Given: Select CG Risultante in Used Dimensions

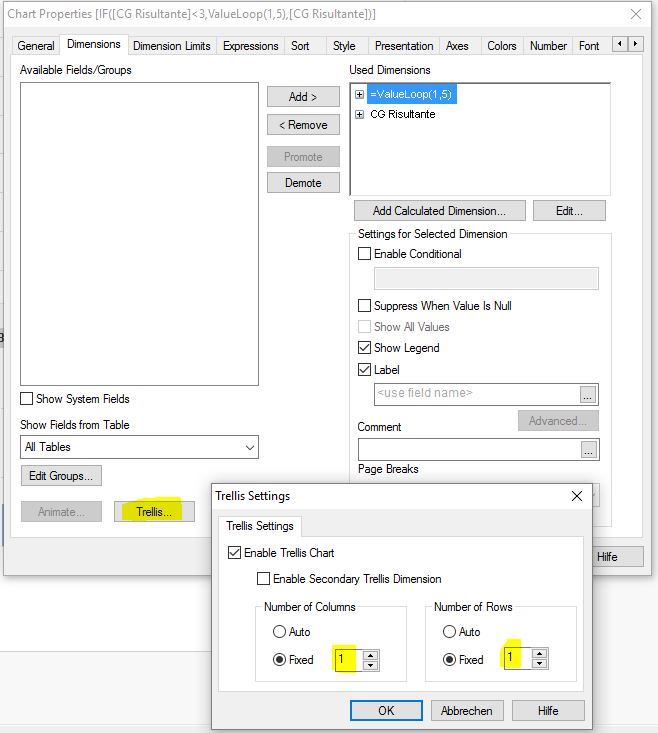Looking at the screenshot, I should tap(402, 115).
